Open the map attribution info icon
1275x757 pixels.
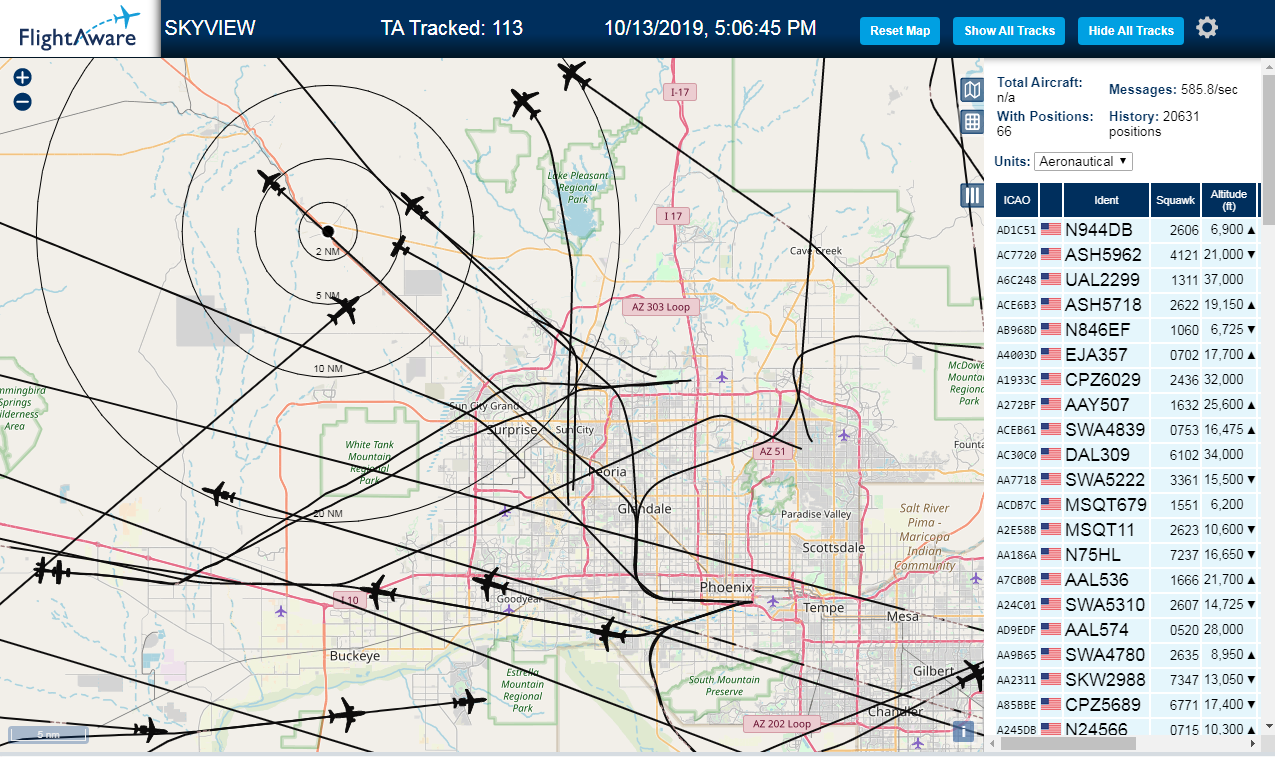(x=963, y=731)
